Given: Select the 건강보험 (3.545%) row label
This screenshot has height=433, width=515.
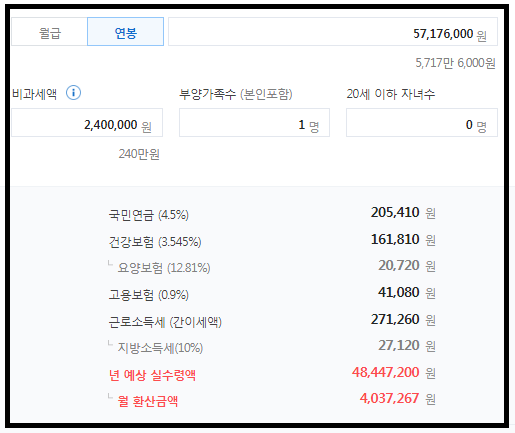Looking at the screenshot, I should click(x=155, y=242).
